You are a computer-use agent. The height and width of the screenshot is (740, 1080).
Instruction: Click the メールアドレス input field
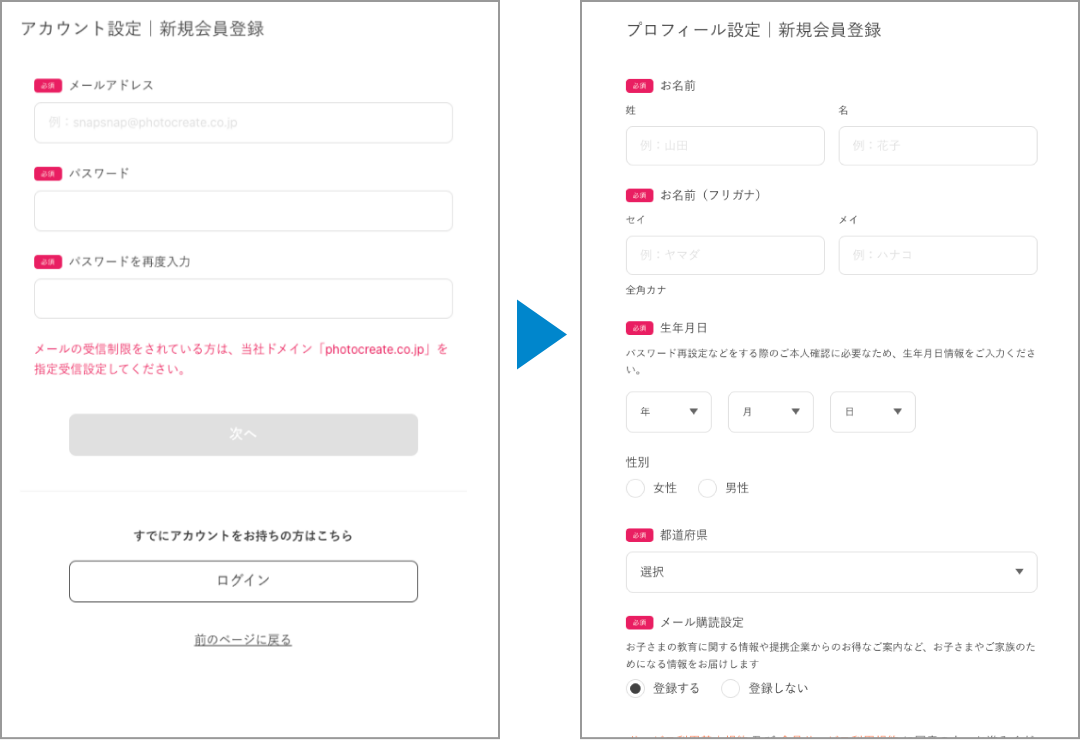point(243,123)
